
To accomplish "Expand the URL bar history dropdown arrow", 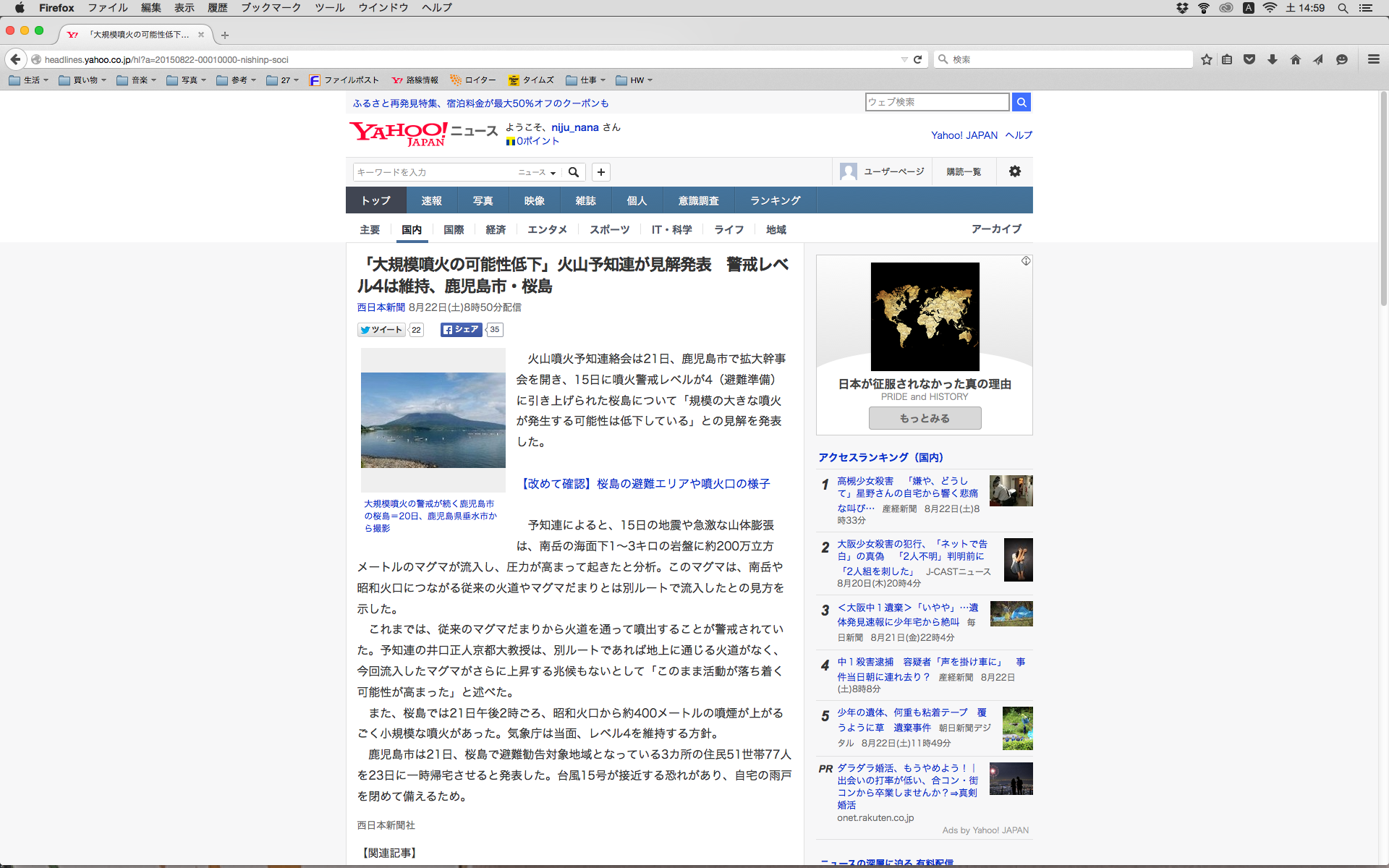I will click(x=904, y=59).
